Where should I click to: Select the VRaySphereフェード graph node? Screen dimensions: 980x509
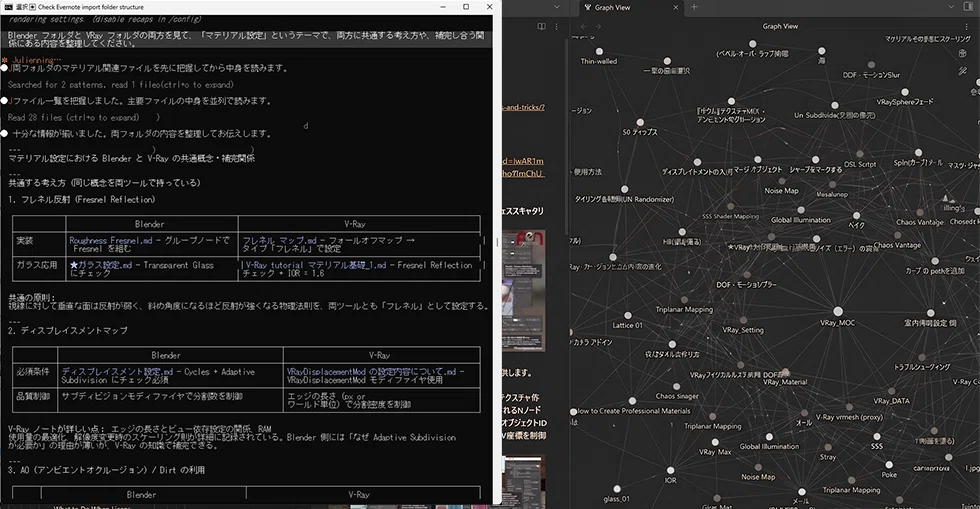coord(904,92)
